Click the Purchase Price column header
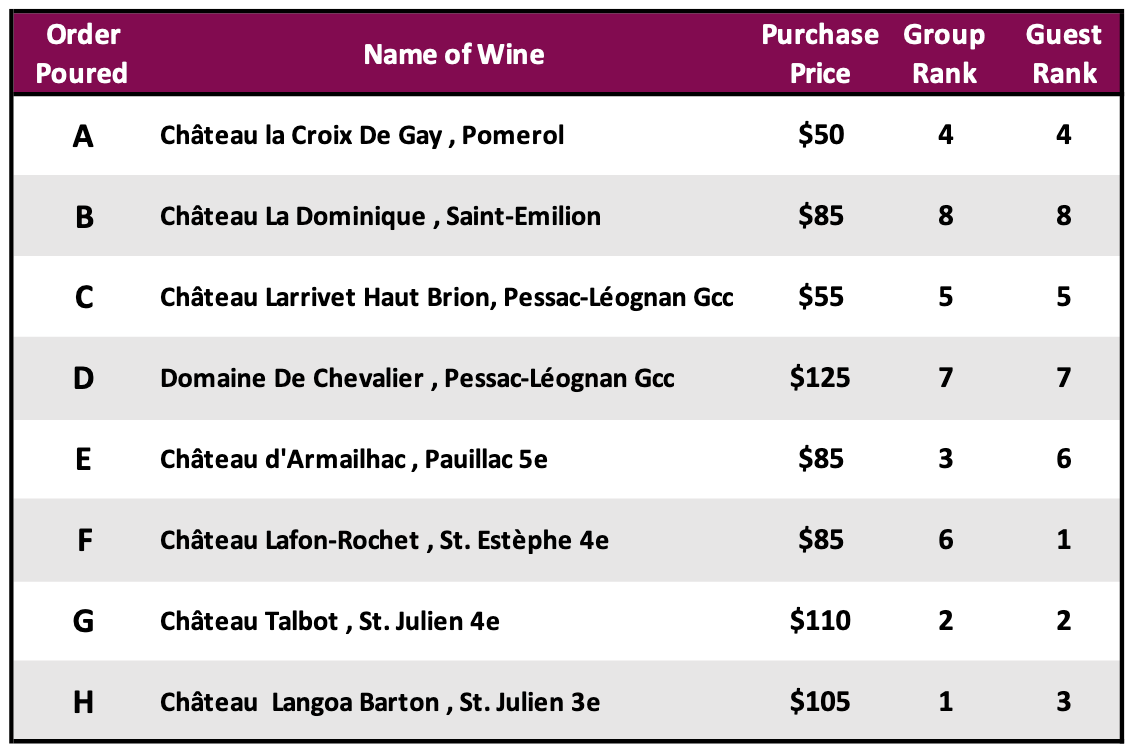The image size is (1134, 756). coord(820,54)
